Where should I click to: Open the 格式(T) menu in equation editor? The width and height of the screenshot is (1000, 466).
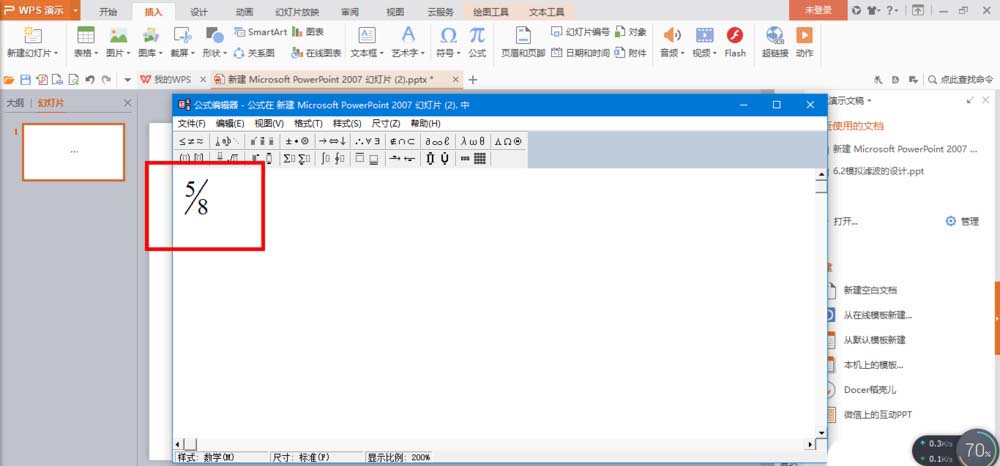[x=309, y=124]
